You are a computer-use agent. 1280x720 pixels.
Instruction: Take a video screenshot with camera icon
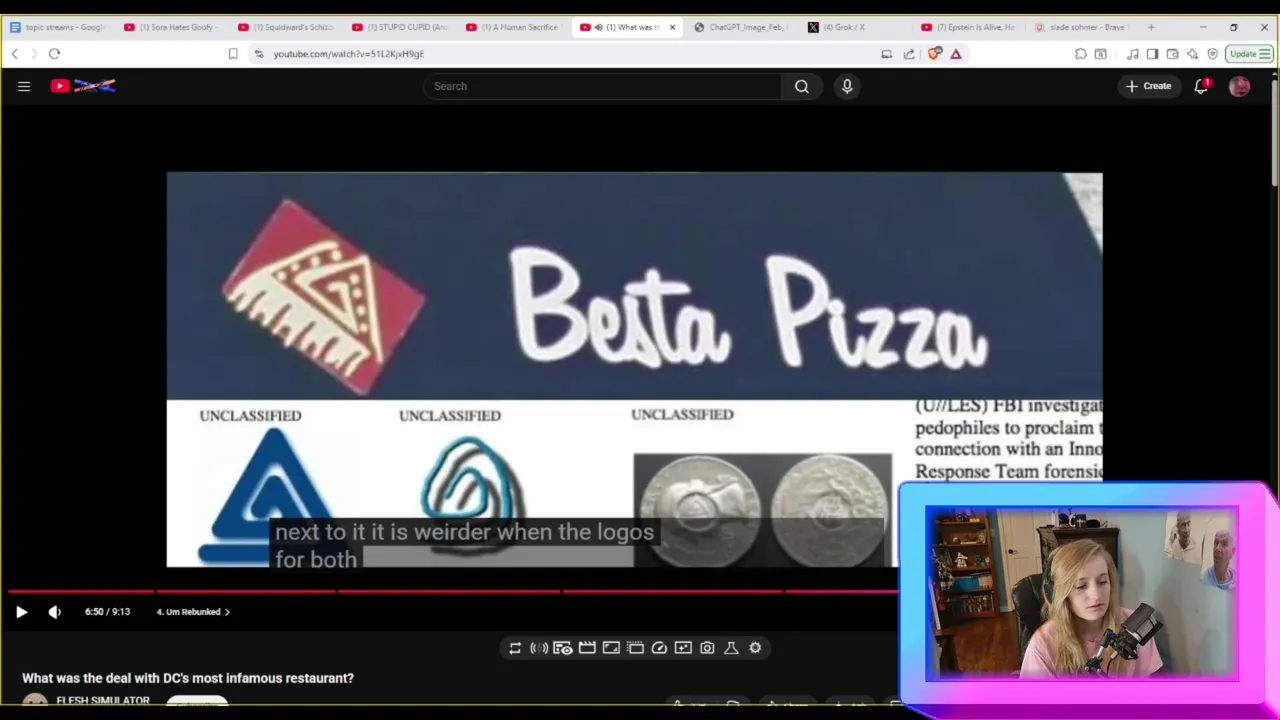point(707,648)
